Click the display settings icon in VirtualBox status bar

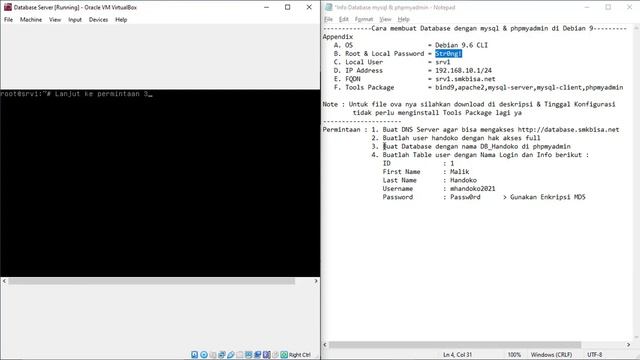click(x=249, y=355)
